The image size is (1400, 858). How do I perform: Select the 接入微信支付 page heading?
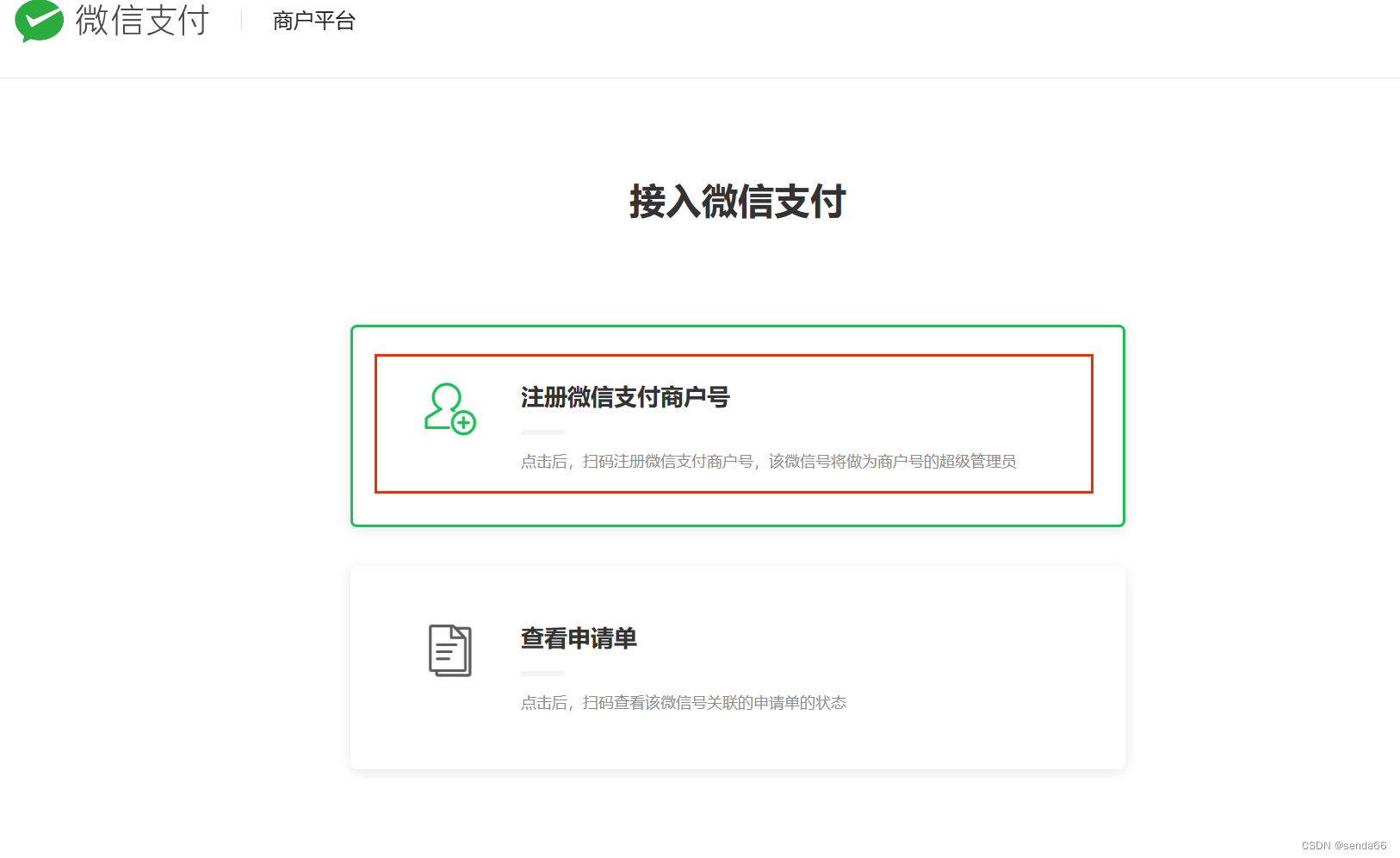(736, 202)
